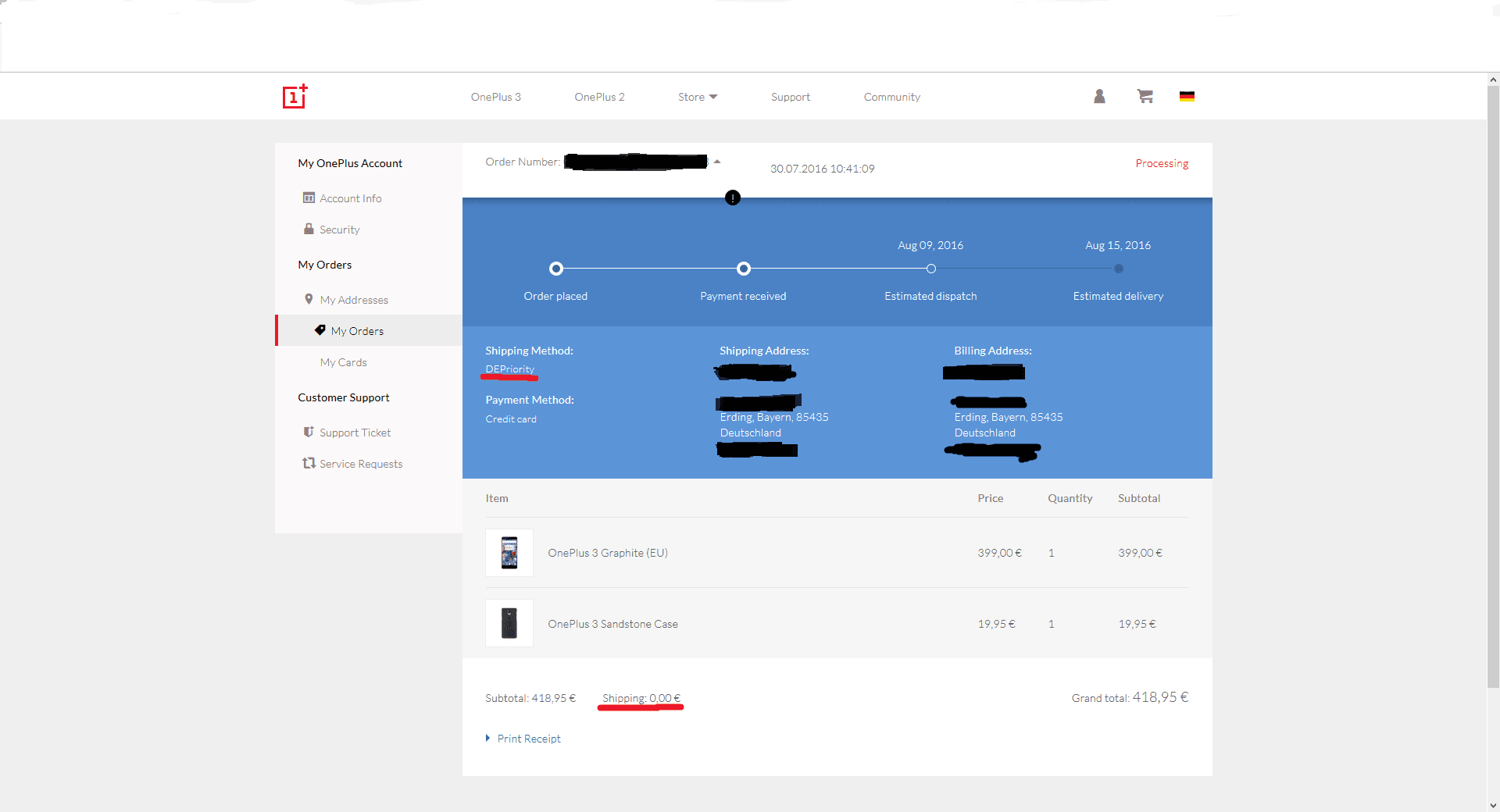Open the Community nav item
The image size is (1500, 812).
(891, 97)
